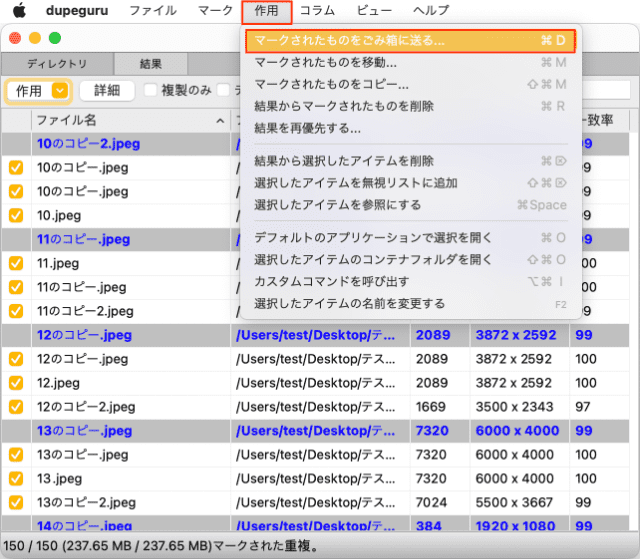Sort by the ファイル名 column header
The image size is (640, 559).
[131, 120]
